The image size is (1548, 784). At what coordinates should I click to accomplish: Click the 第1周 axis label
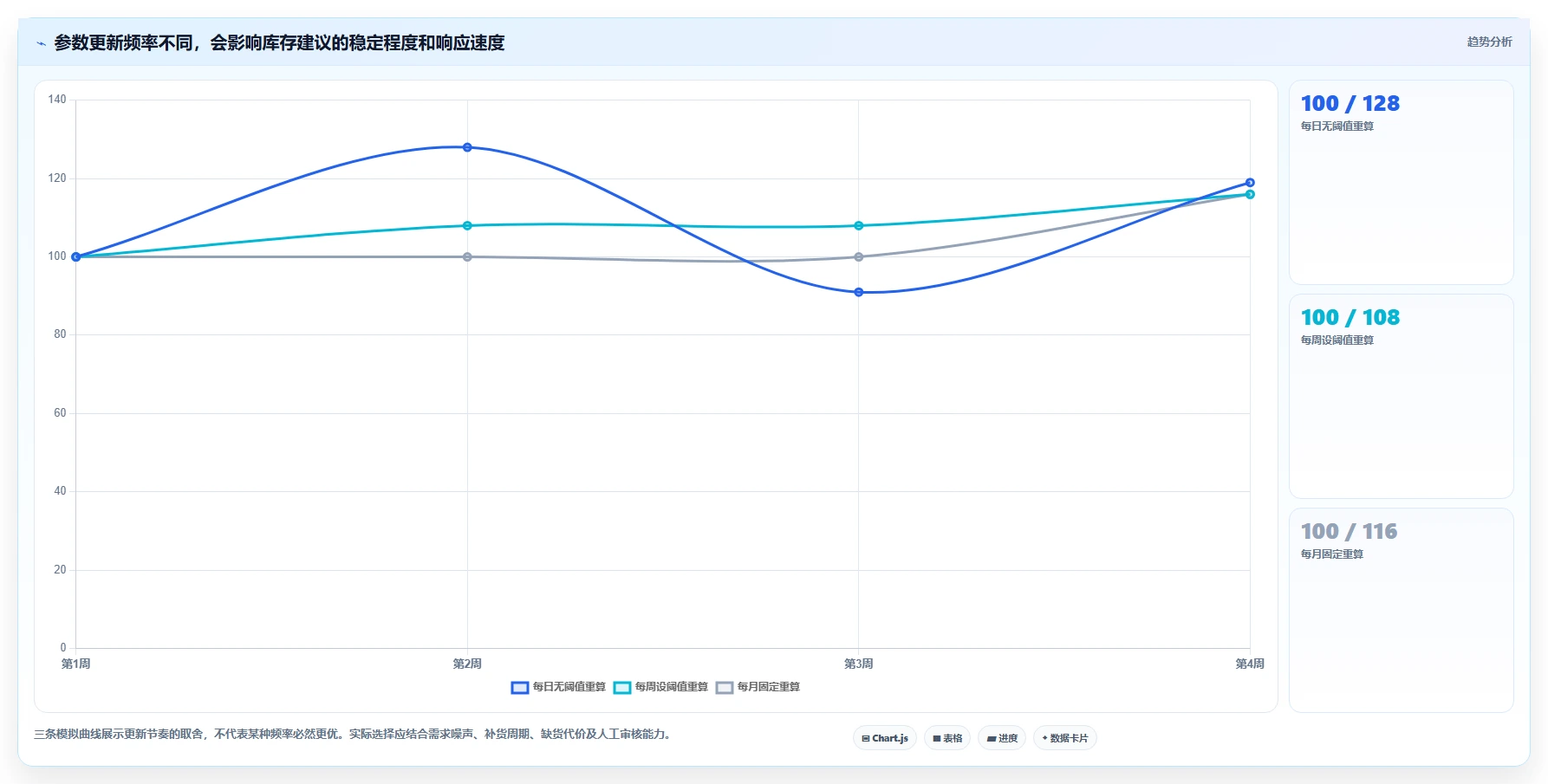[x=75, y=664]
